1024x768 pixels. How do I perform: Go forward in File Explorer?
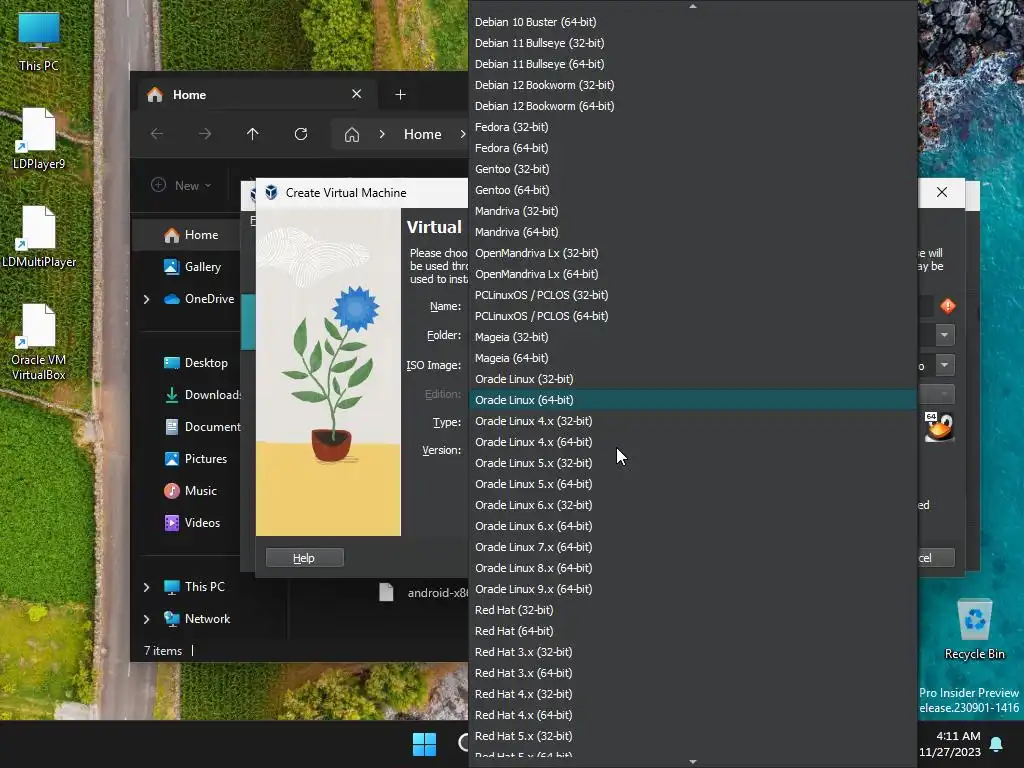205,134
